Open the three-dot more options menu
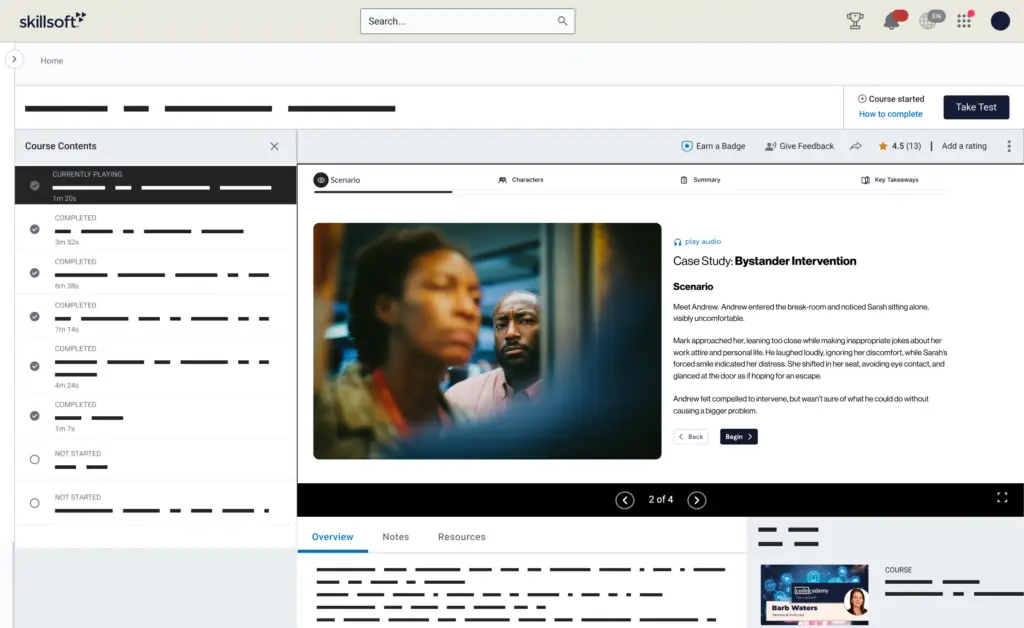 pyautogui.click(x=1008, y=146)
